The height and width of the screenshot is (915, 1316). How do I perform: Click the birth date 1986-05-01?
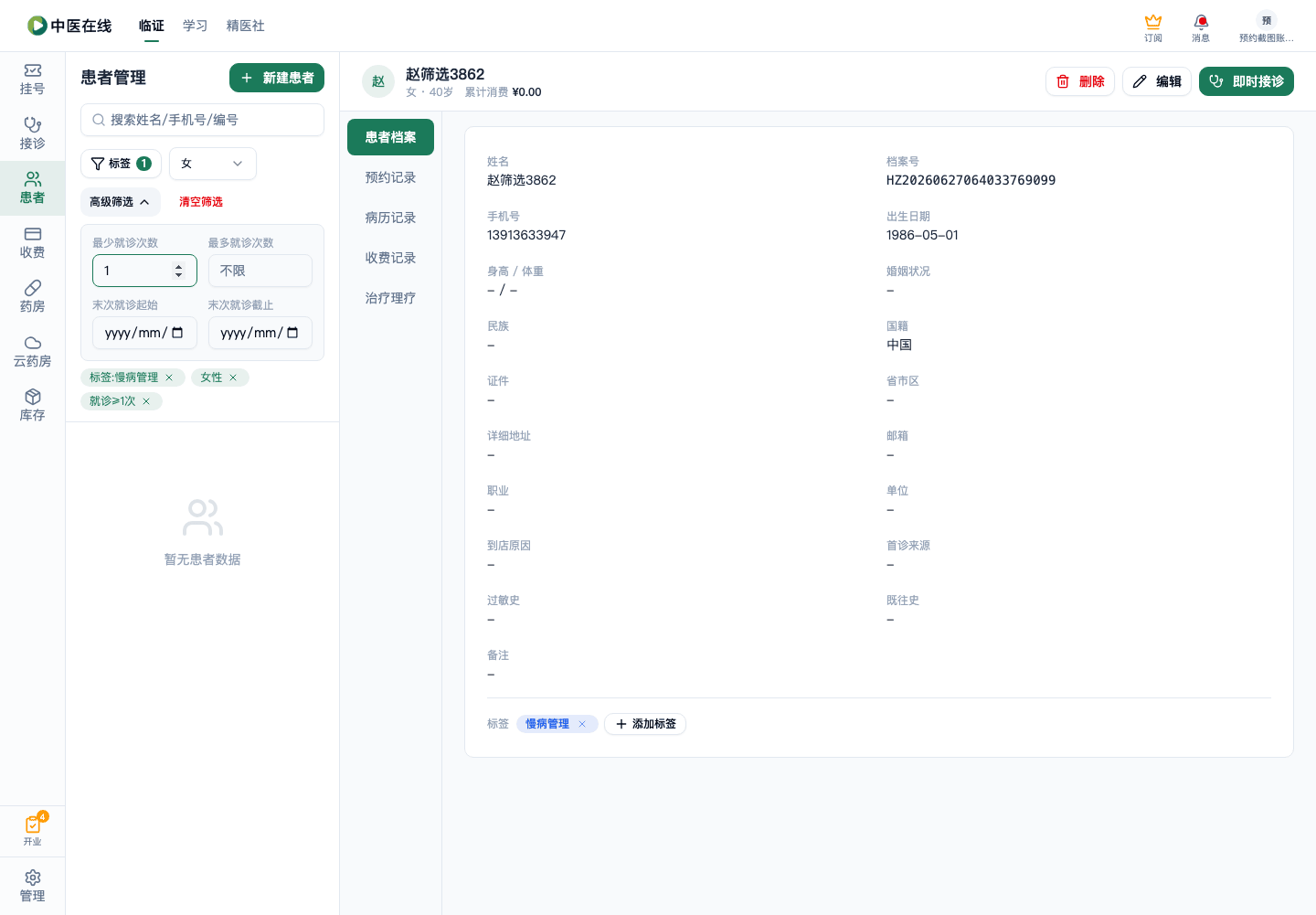point(922,235)
